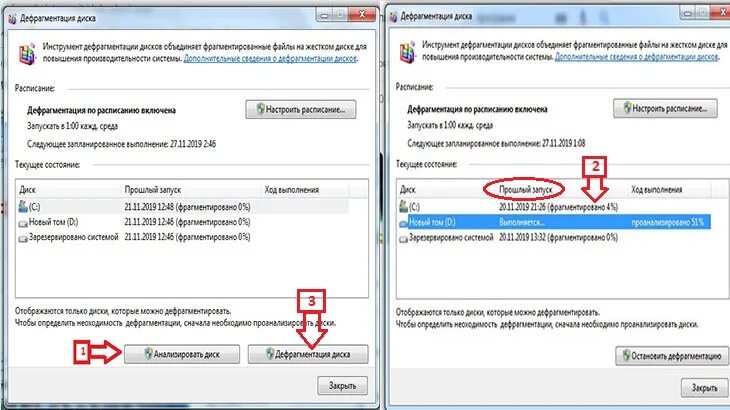Open Дополнительные сведения link in left window

click(x=270, y=59)
